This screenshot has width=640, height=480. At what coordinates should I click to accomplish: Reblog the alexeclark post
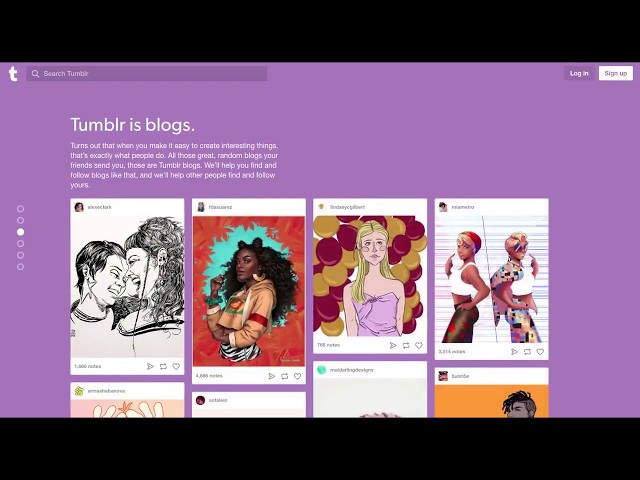163,367
